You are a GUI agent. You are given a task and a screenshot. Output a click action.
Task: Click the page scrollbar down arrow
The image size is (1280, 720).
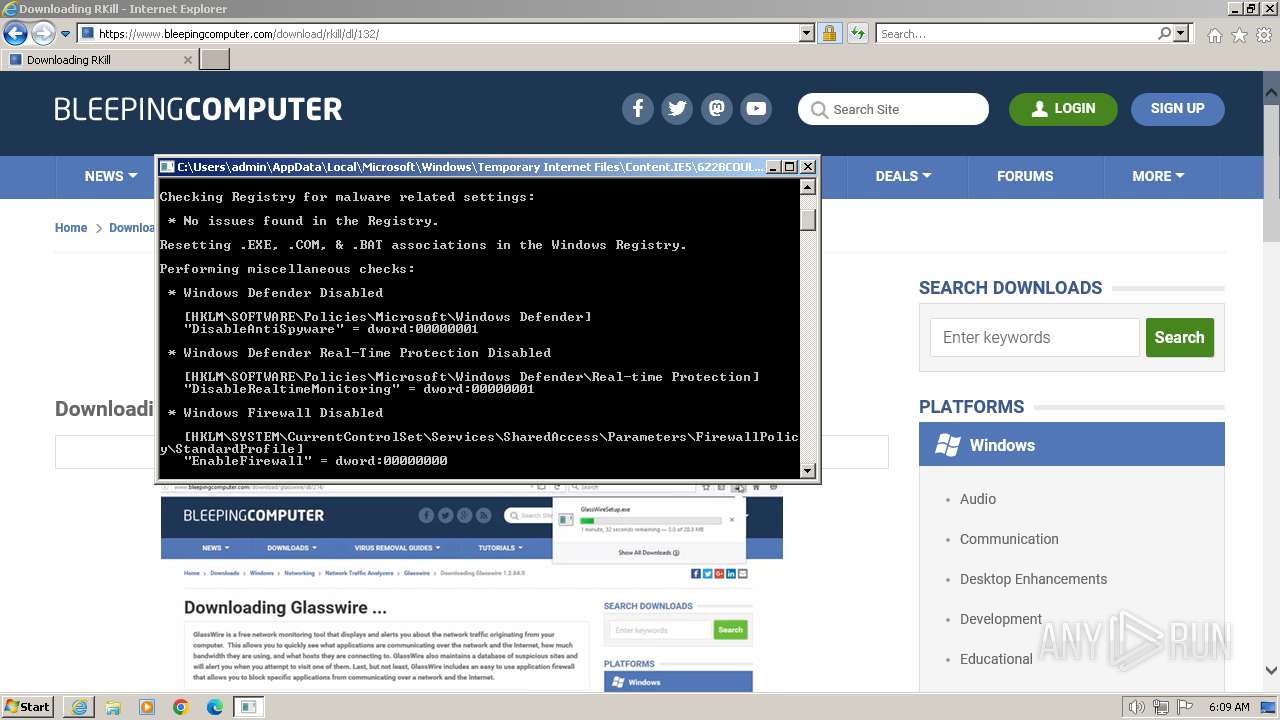coord(1271,671)
